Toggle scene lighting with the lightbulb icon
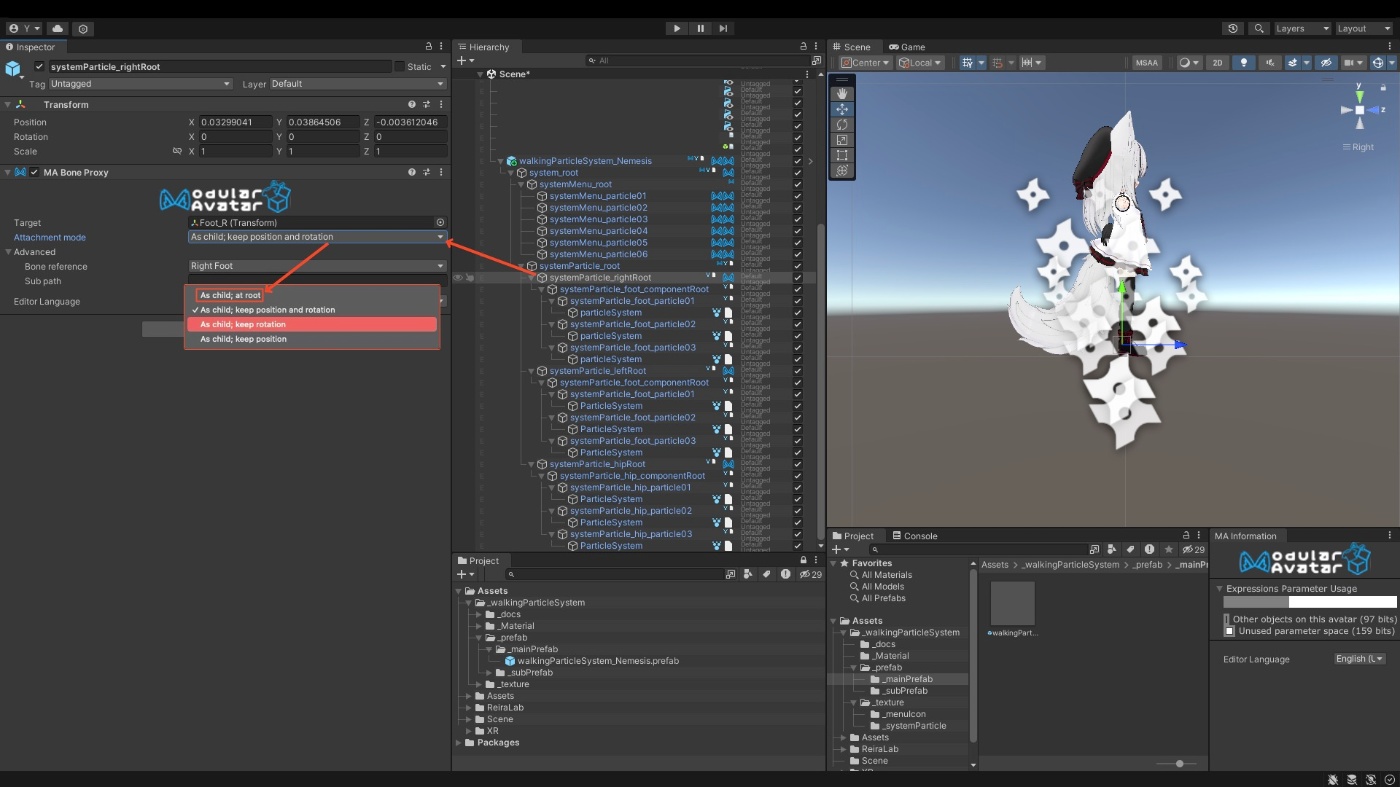The width and height of the screenshot is (1400, 787). point(1244,62)
